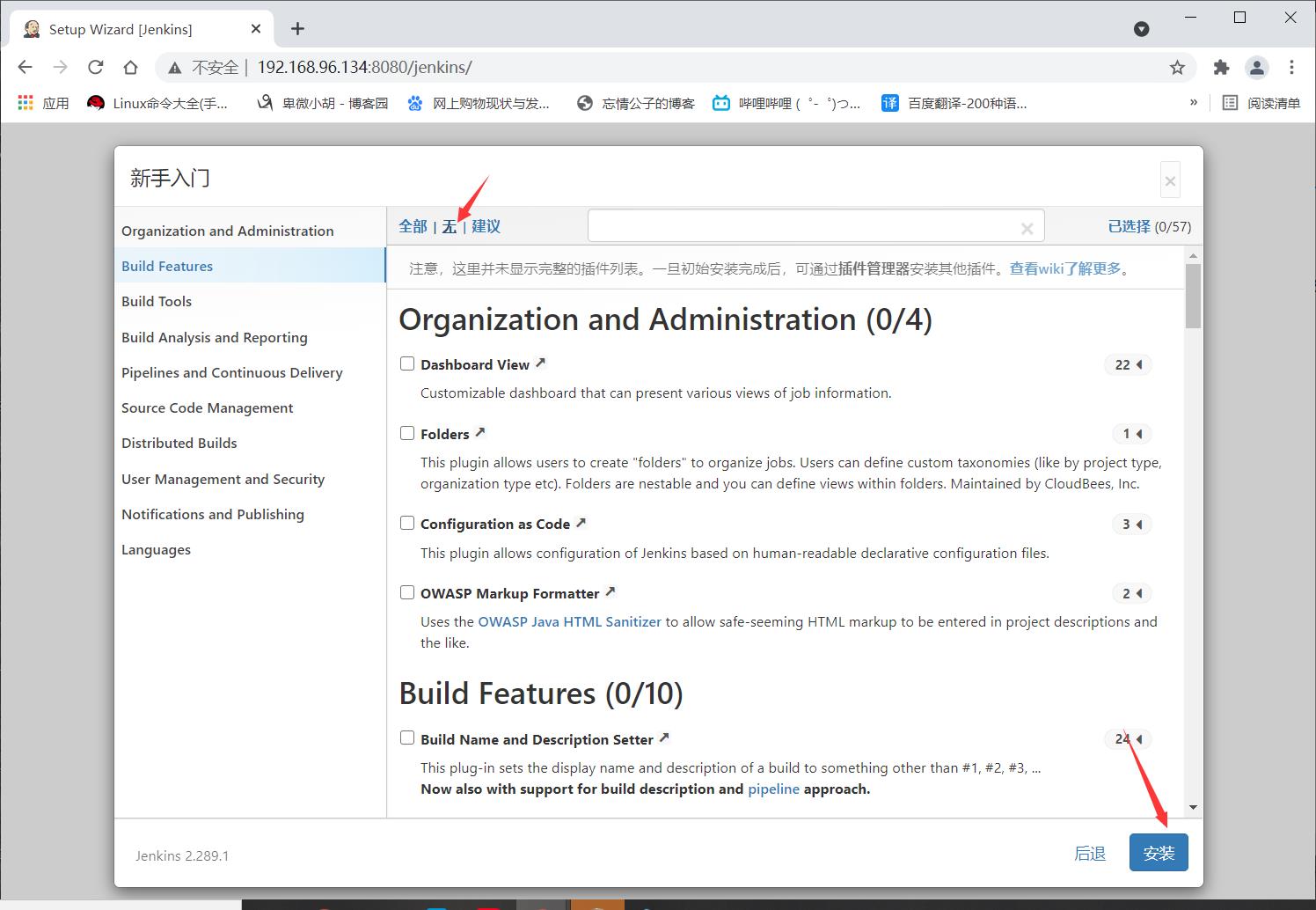Open 阅读清单 reading list
Viewport: 1316px width, 910px height.
(1261, 103)
